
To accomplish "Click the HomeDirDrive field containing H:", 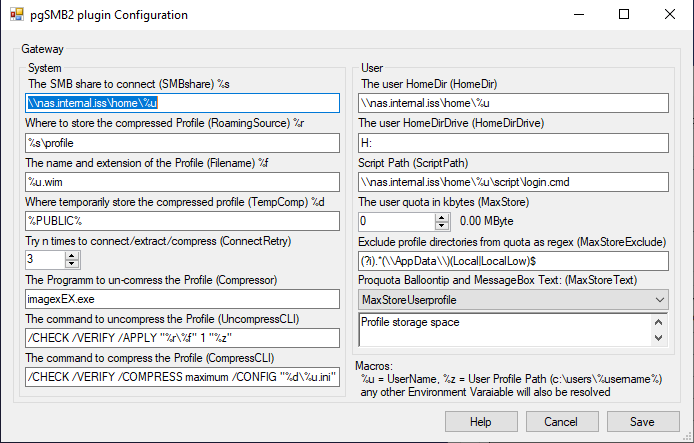I will (513, 143).
